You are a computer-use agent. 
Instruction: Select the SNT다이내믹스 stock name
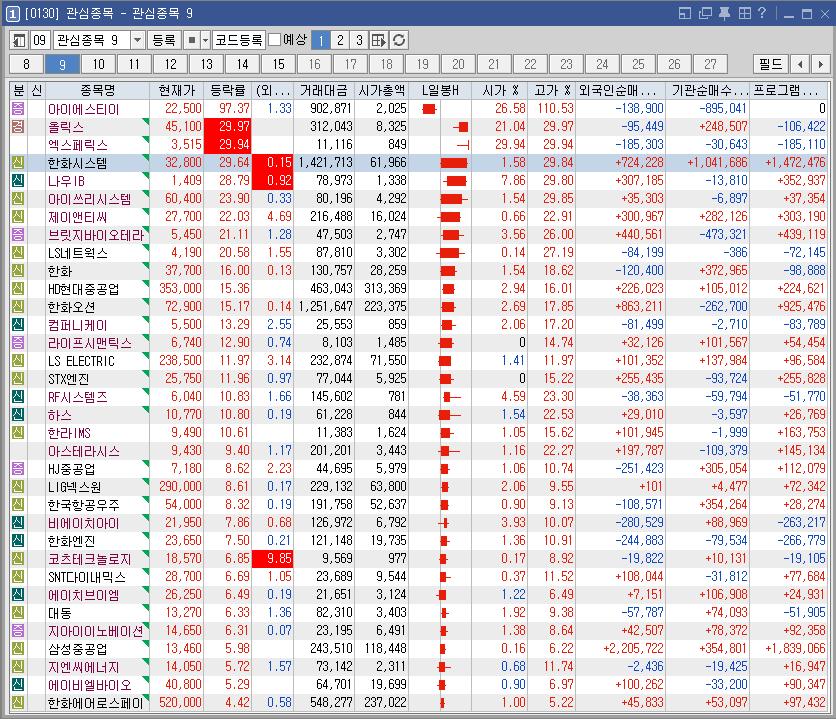(x=87, y=577)
